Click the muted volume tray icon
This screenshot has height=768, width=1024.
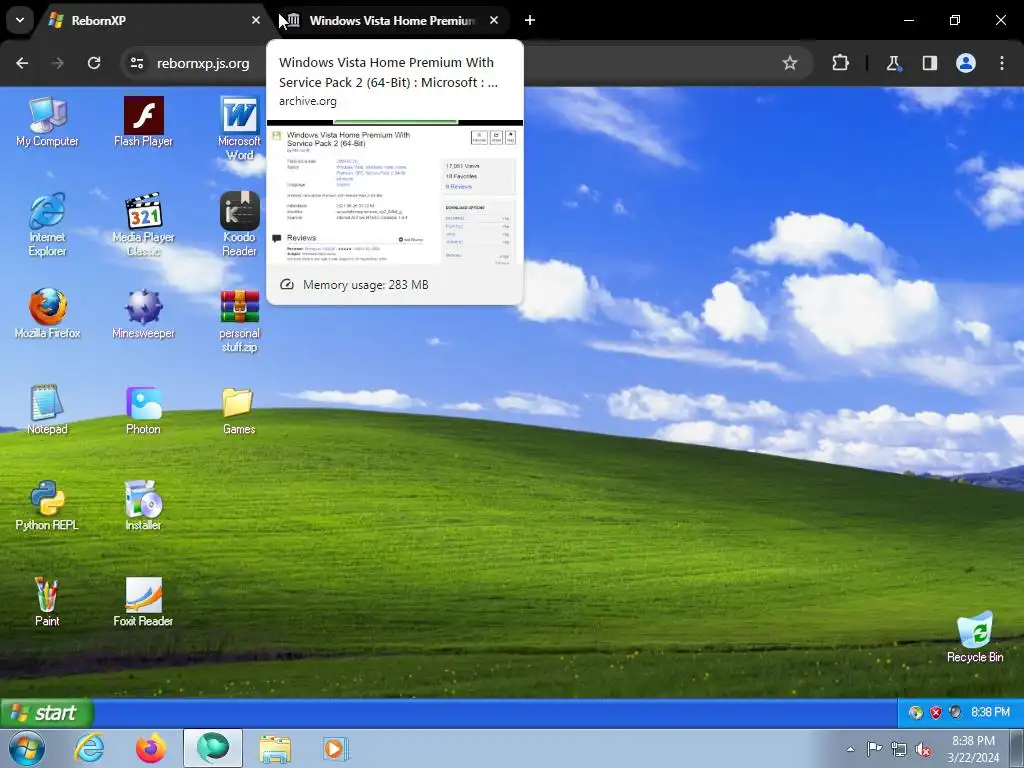(x=923, y=750)
